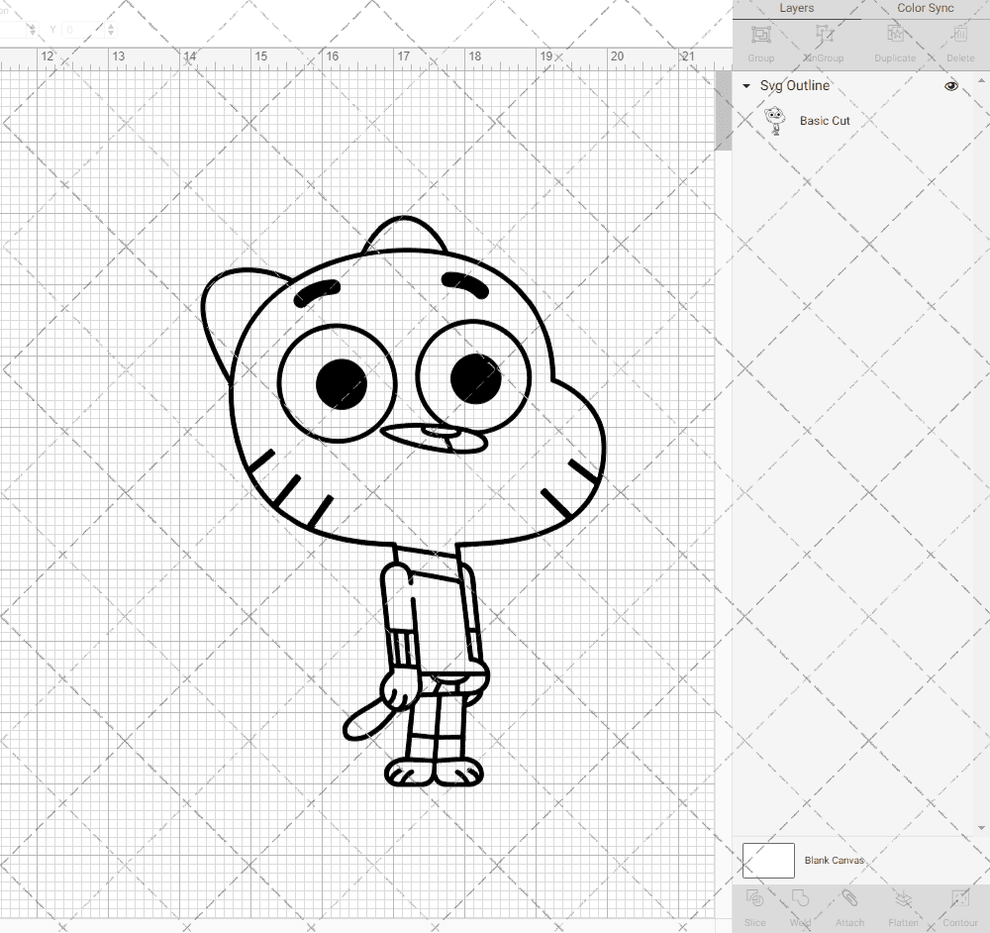Open the Blank Canvas color picker

(x=768, y=860)
